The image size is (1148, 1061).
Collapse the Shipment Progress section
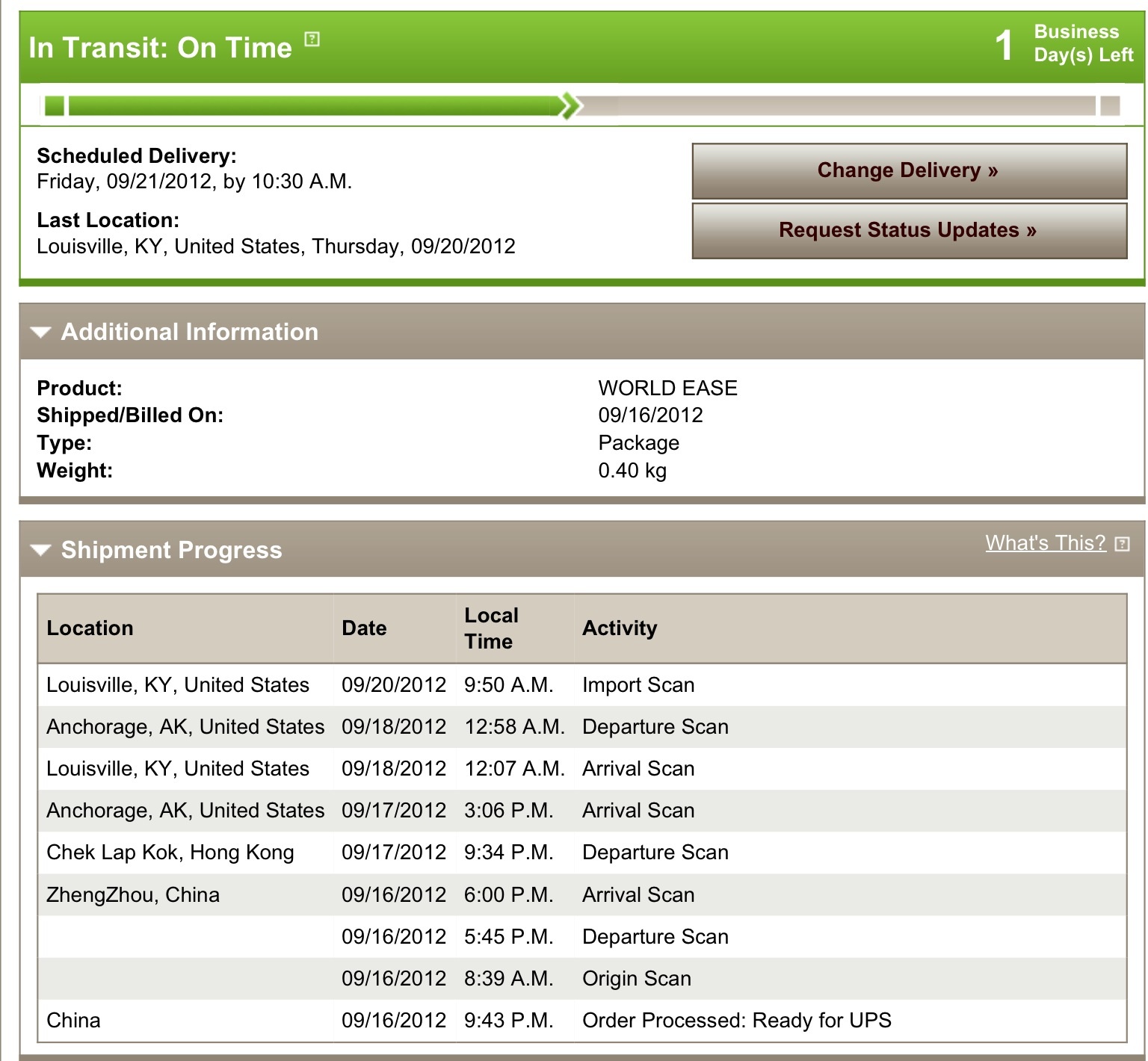[40, 551]
